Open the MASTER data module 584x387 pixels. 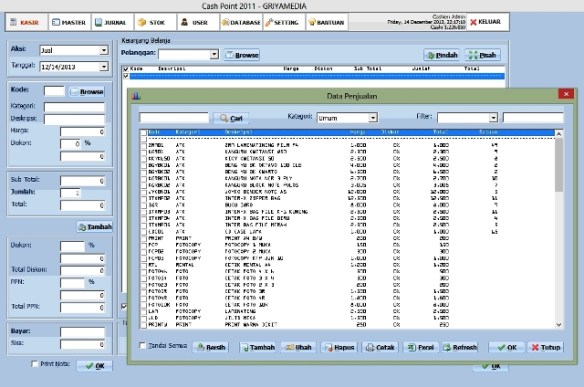(69, 22)
